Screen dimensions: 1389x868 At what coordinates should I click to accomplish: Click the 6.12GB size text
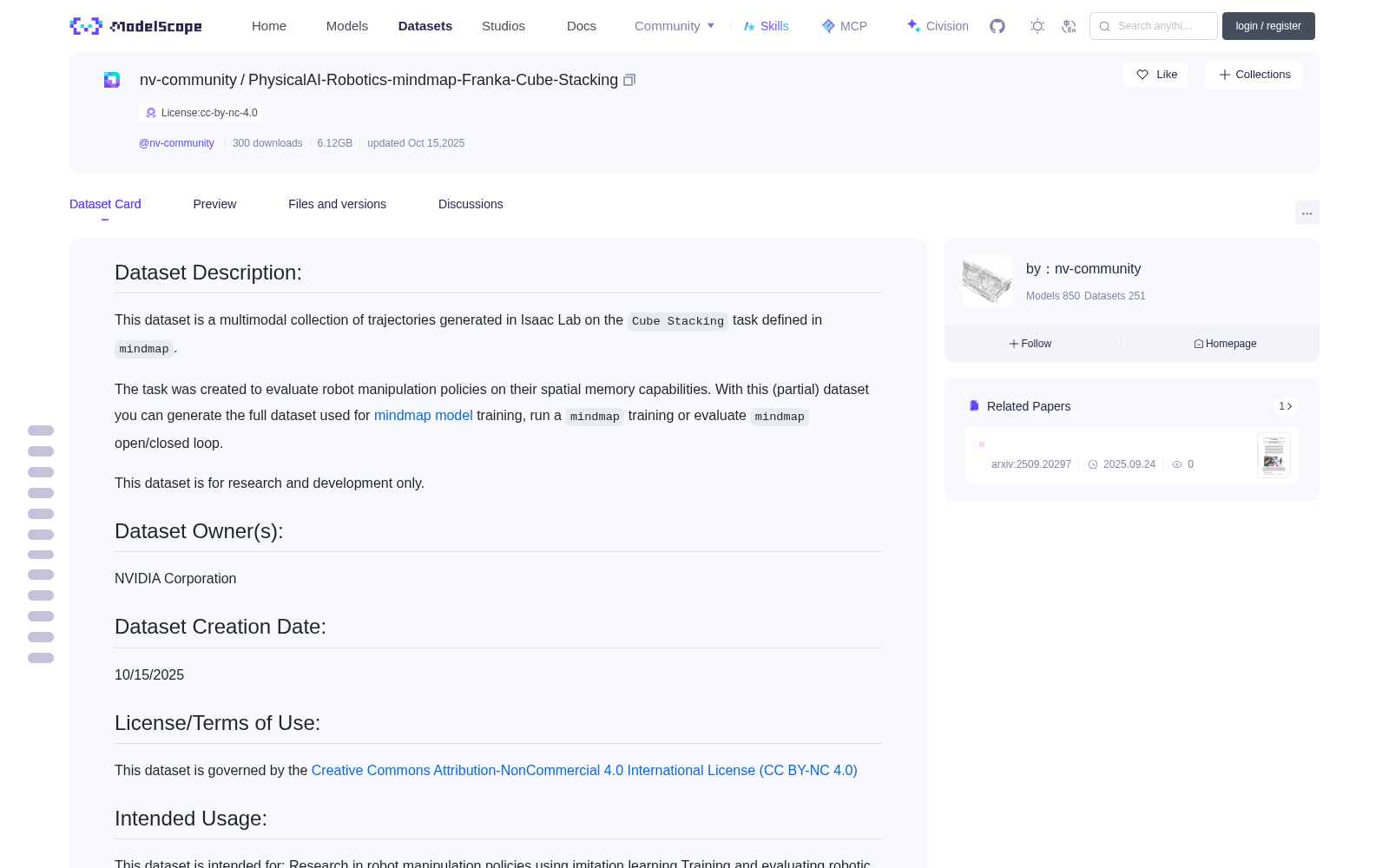coord(335,143)
